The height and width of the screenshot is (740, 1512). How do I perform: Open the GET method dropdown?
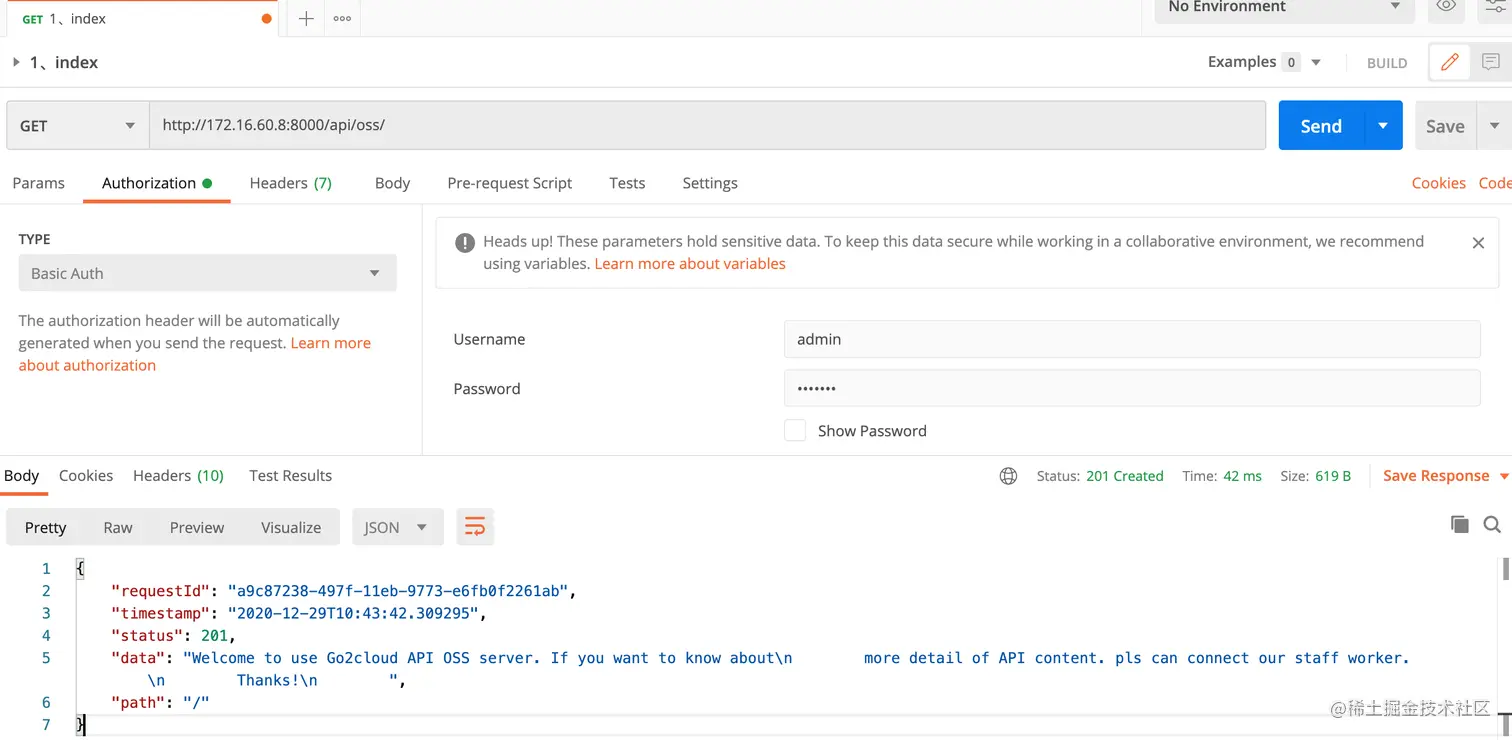78,126
